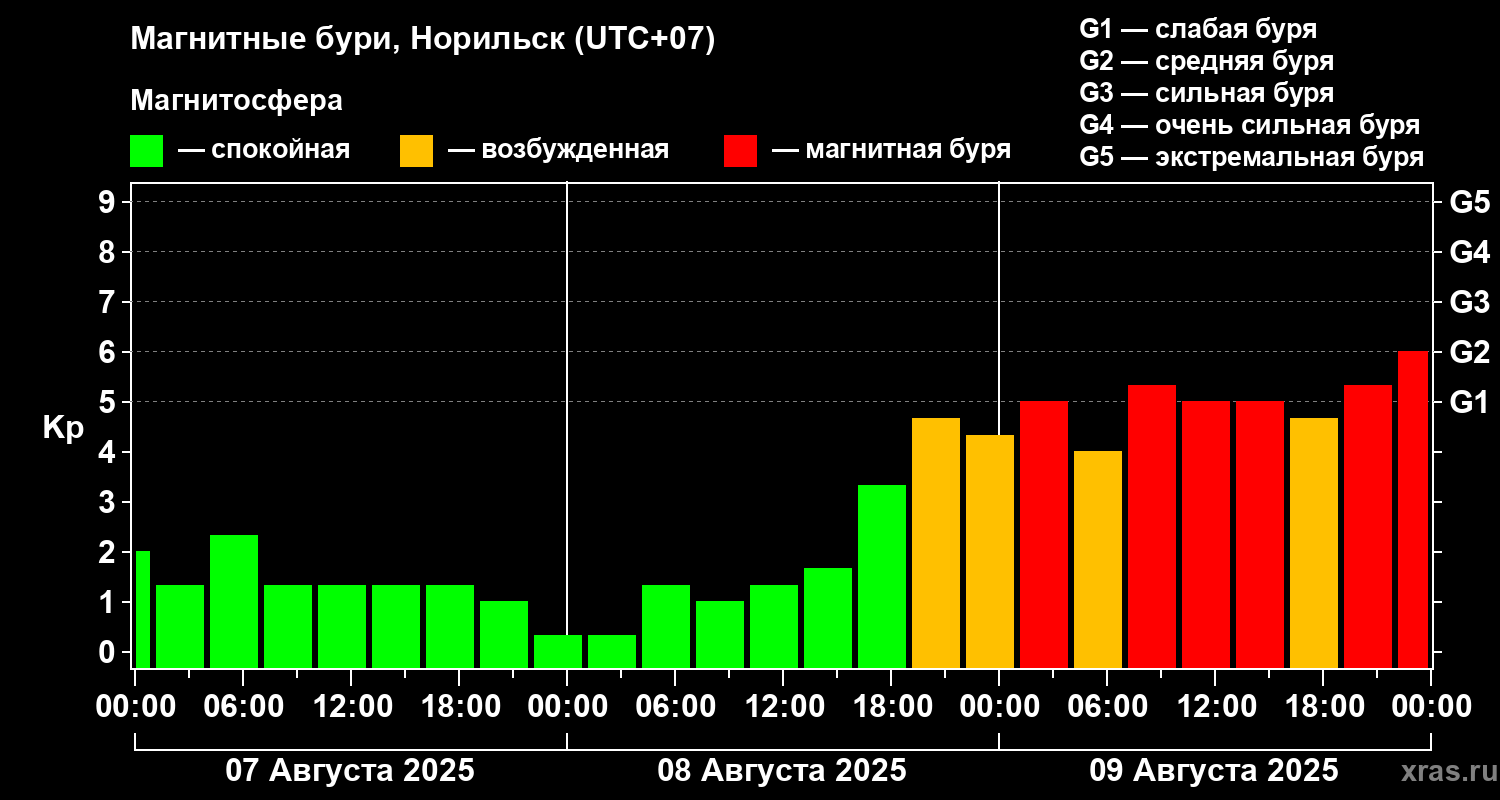Click the '06:00' time label for 09 Августа
1500x800 pixels.
click(x=1107, y=706)
